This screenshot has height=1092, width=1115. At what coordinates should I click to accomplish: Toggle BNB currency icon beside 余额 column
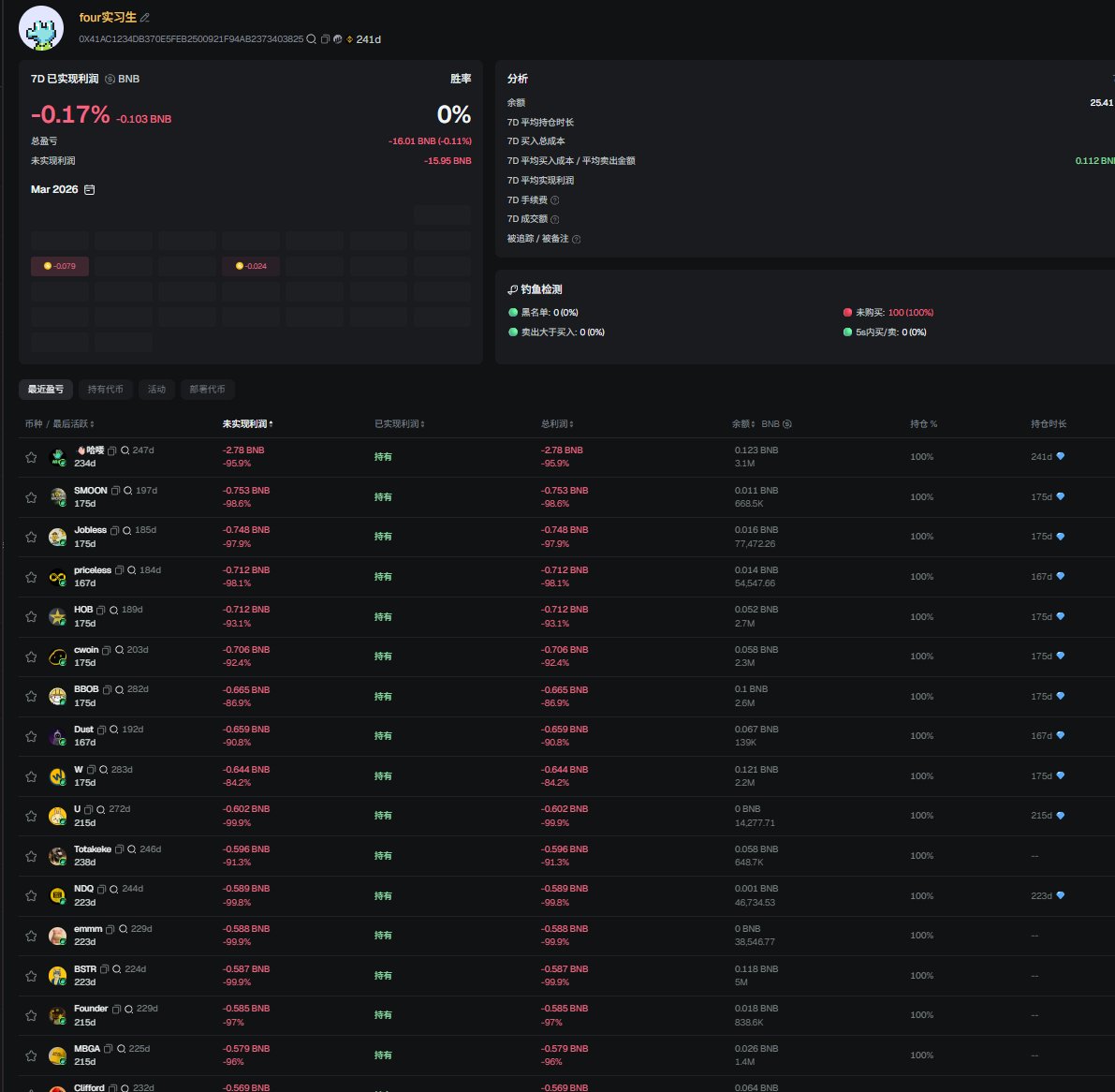point(786,424)
